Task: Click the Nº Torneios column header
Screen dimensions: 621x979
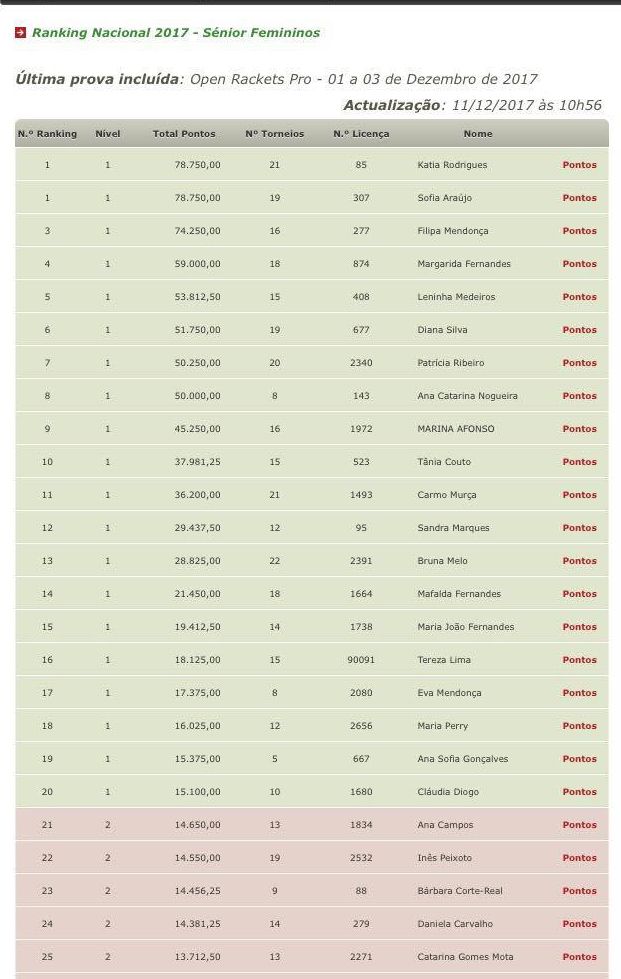Action: [x=273, y=133]
